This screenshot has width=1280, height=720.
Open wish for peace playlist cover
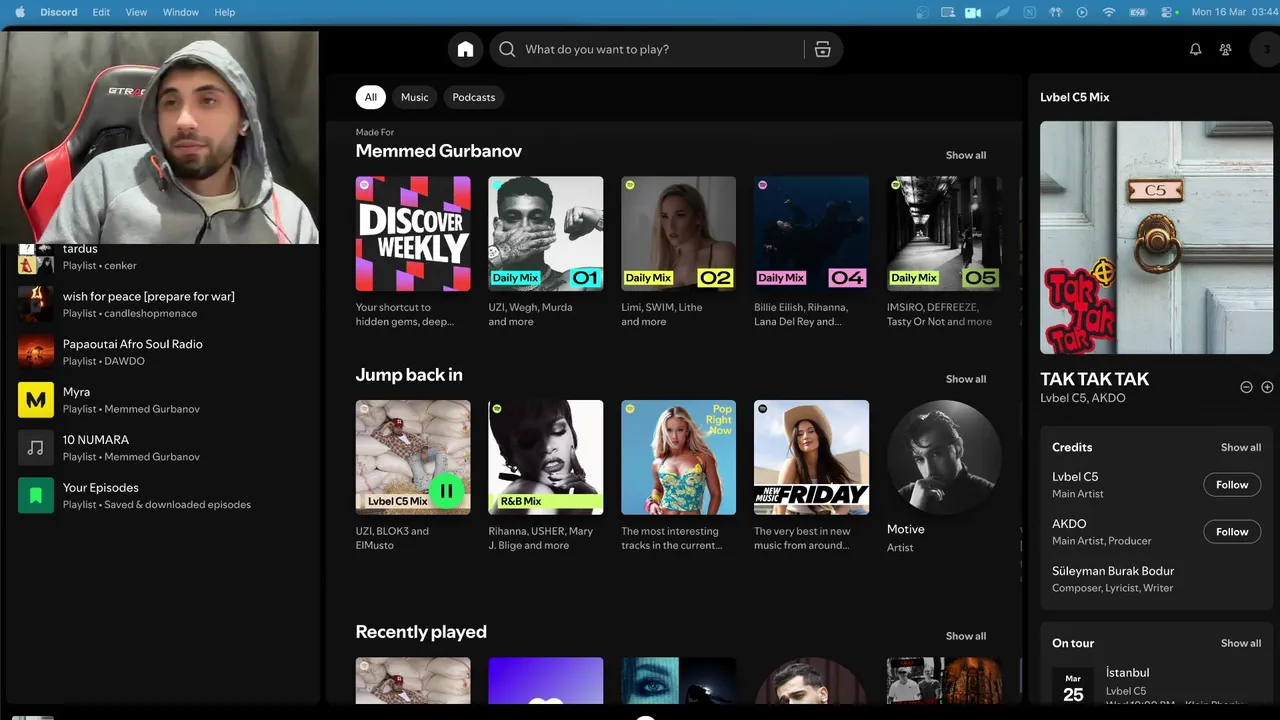(x=36, y=304)
